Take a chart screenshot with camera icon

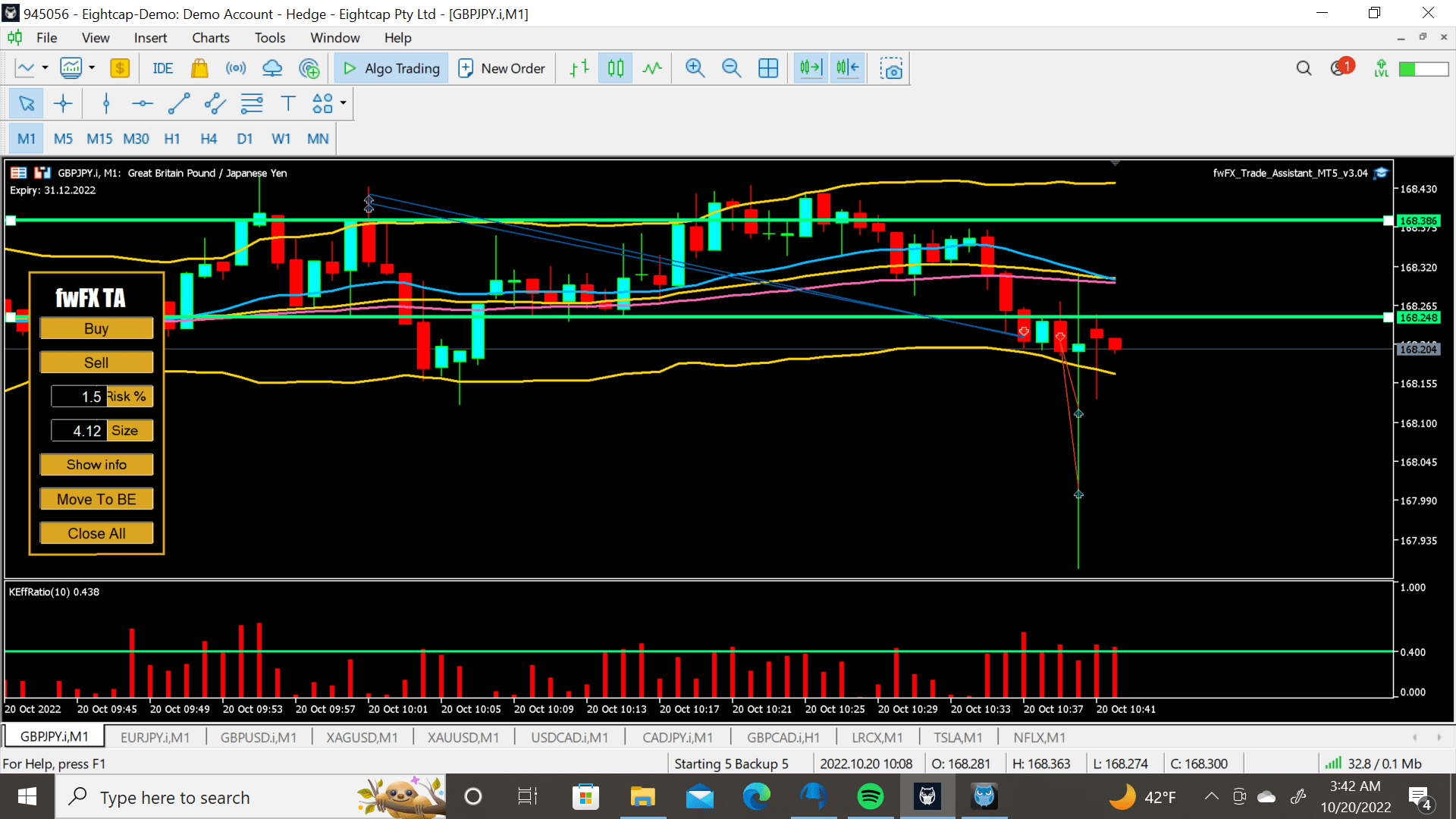(891, 68)
